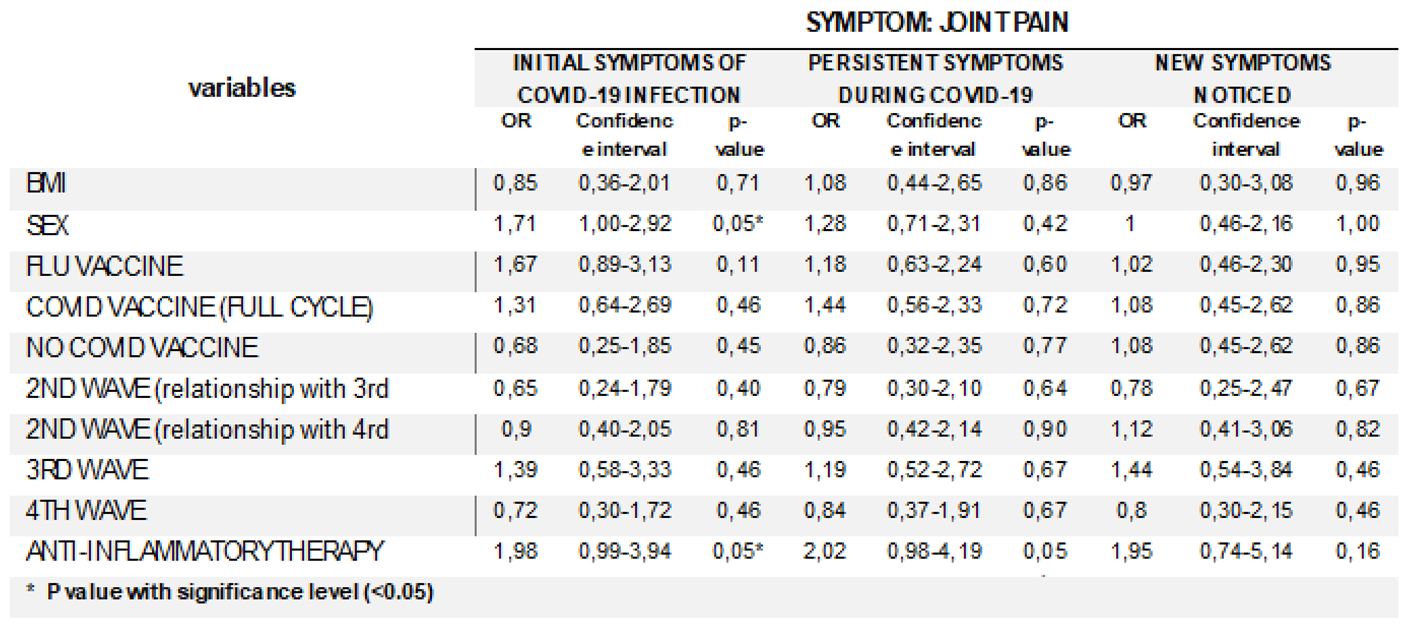Click the 4TH WAVE row label

tap(87, 511)
